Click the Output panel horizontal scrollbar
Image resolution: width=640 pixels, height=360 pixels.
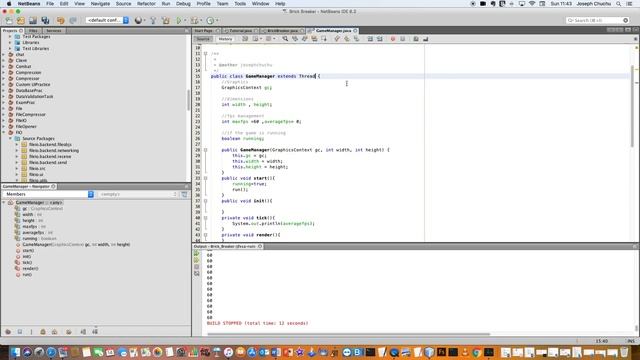tap(348, 334)
